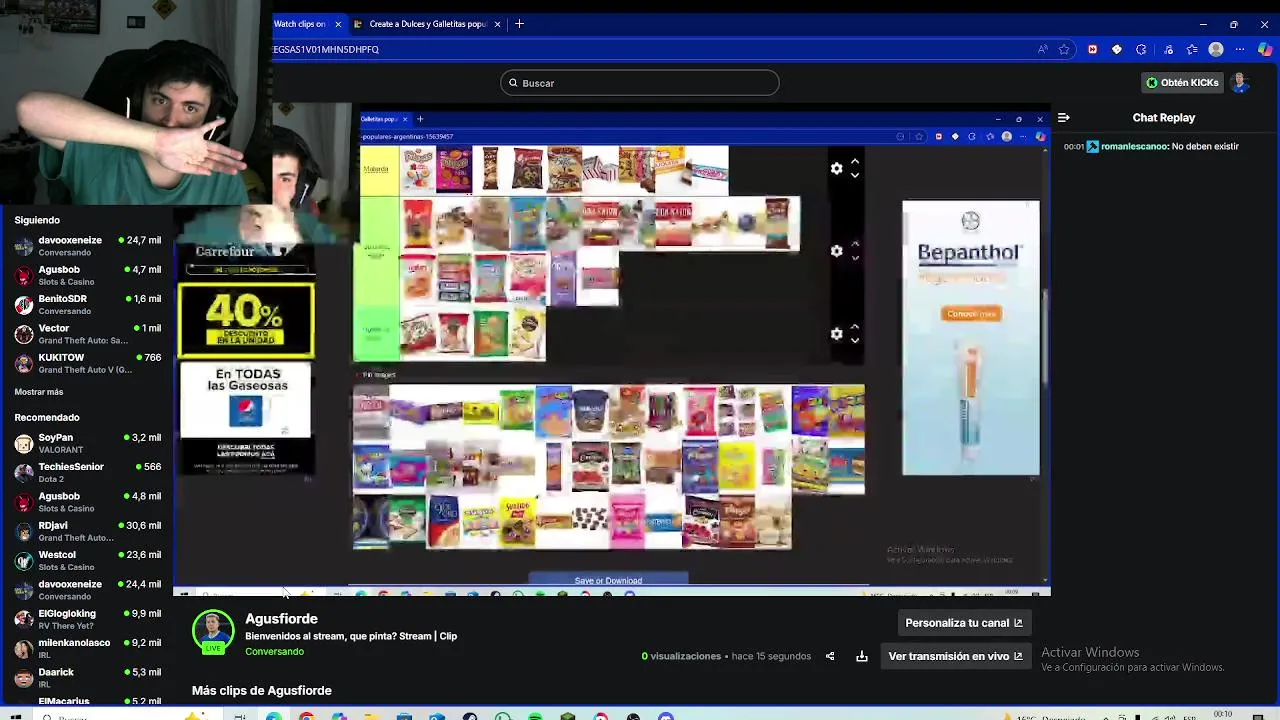Open the Conversando category link under Agusfiorde
1280x720 pixels.
[x=274, y=652]
